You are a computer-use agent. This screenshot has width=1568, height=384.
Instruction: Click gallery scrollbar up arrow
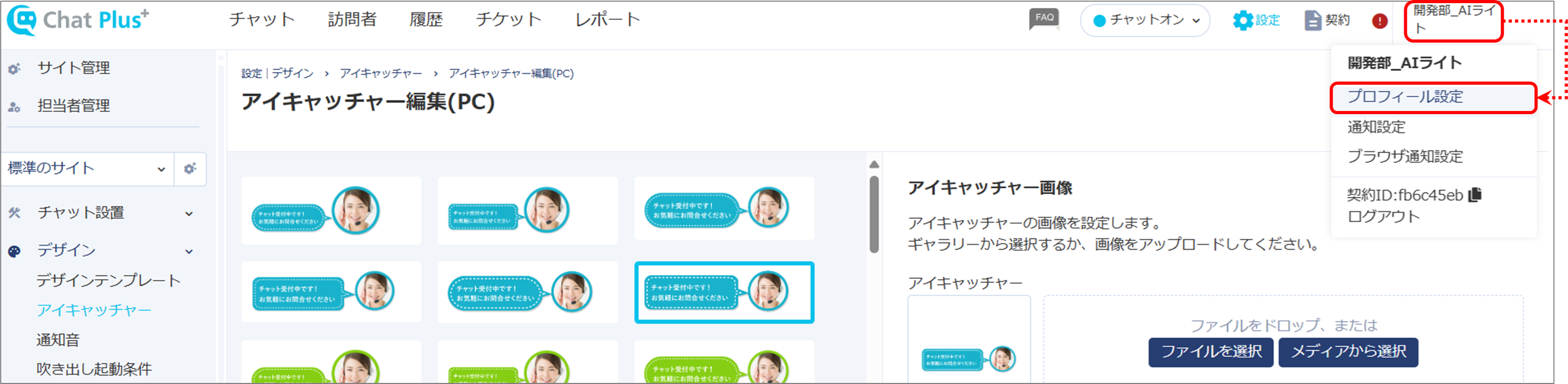(x=874, y=164)
